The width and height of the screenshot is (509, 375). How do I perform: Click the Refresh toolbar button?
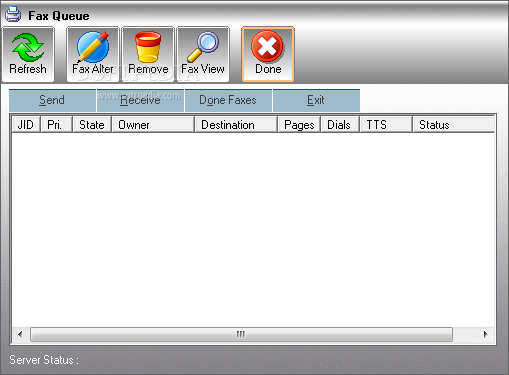28,54
